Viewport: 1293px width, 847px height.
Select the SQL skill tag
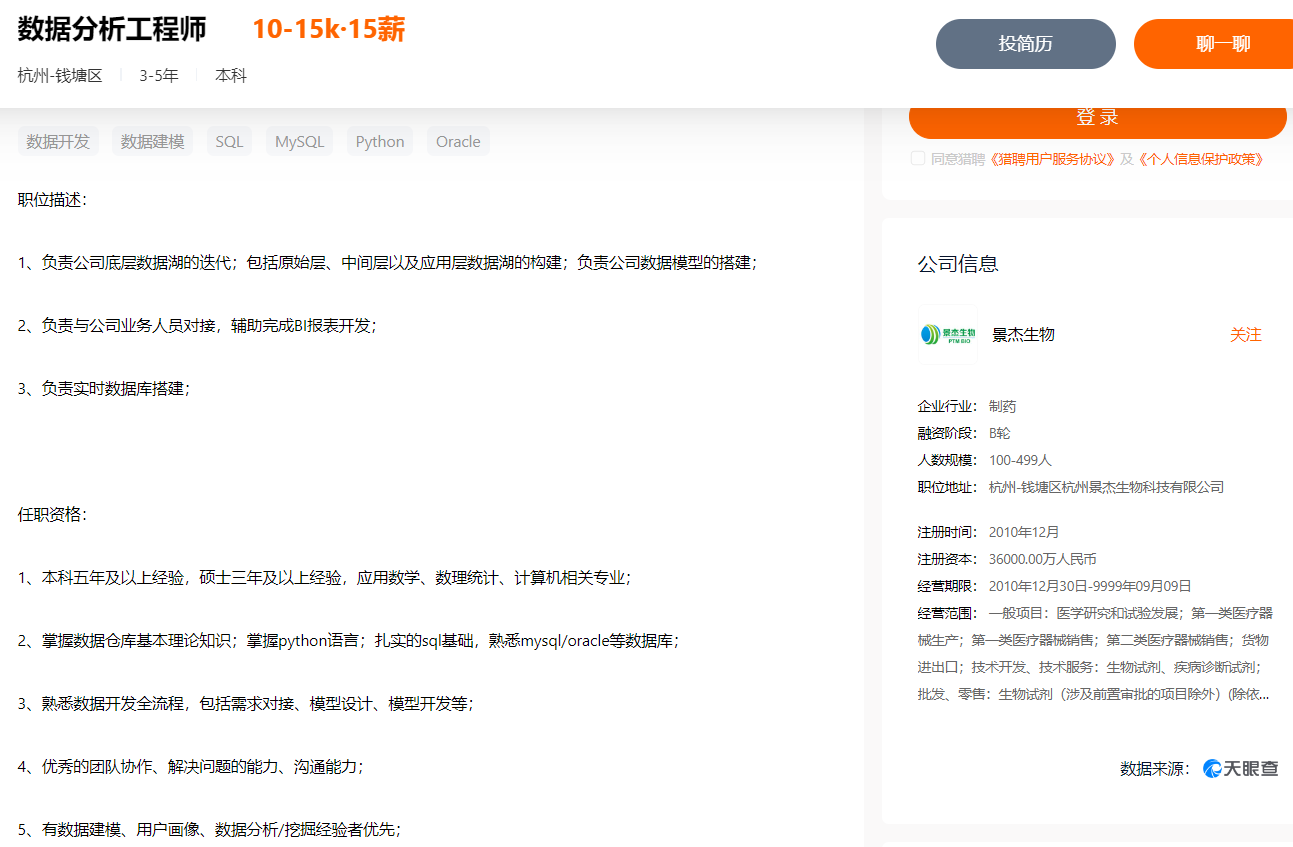pyautogui.click(x=229, y=142)
